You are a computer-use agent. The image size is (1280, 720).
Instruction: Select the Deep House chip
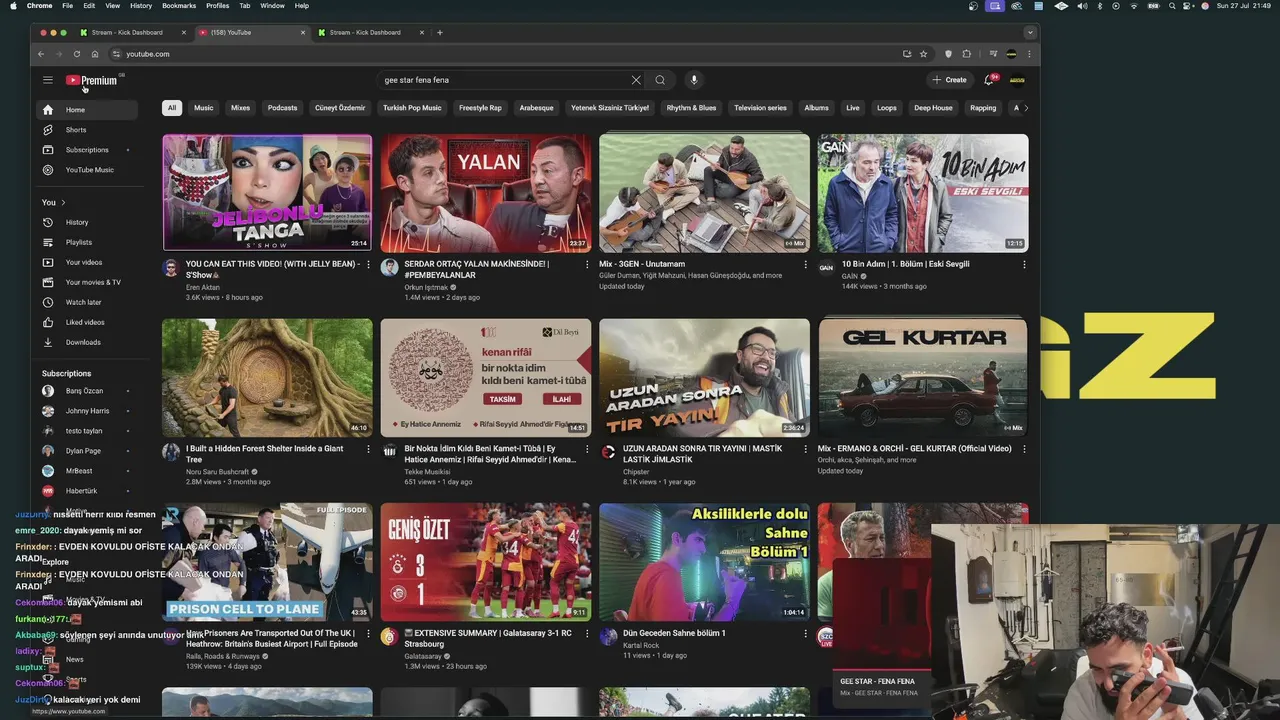click(x=933, y=108)
